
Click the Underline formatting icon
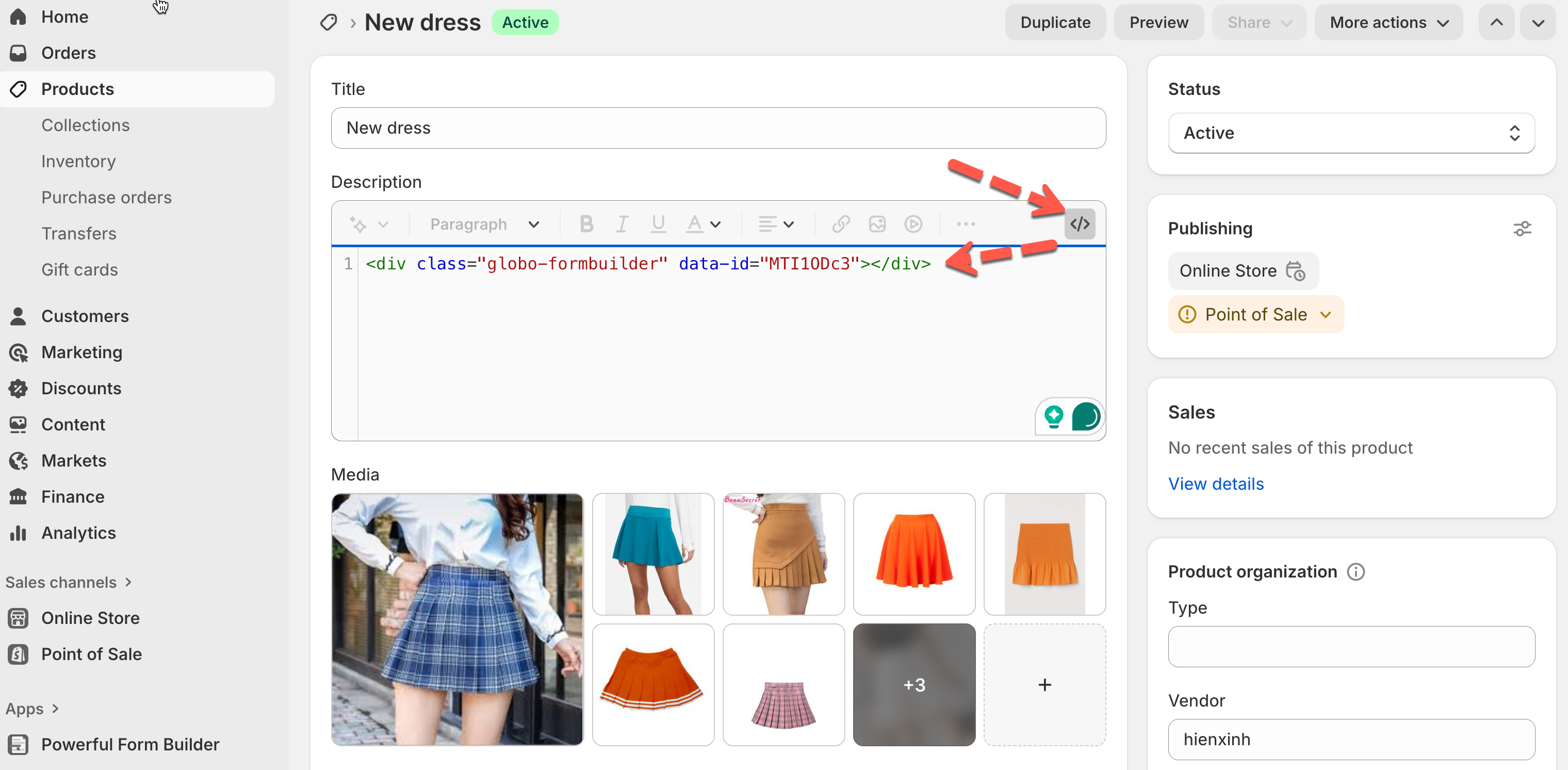pos(658,224)
